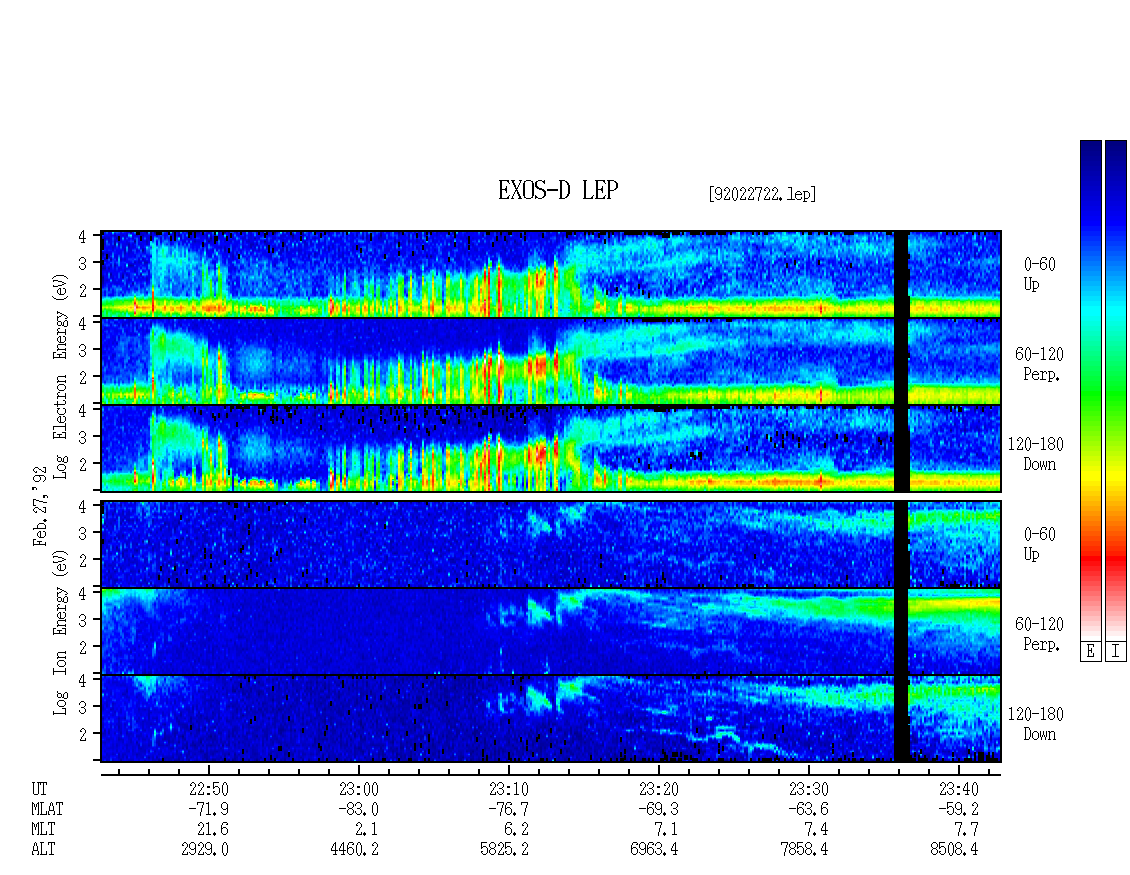Click the MLAT value -76.7

[x=508, y=809]
